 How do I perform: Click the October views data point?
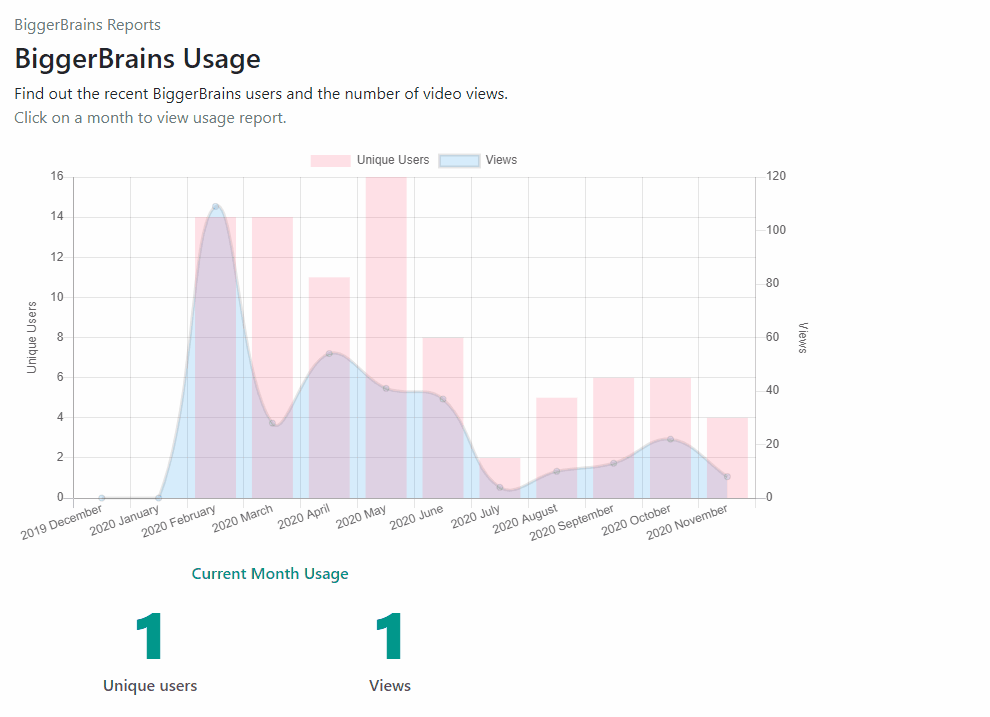point(670,439)
